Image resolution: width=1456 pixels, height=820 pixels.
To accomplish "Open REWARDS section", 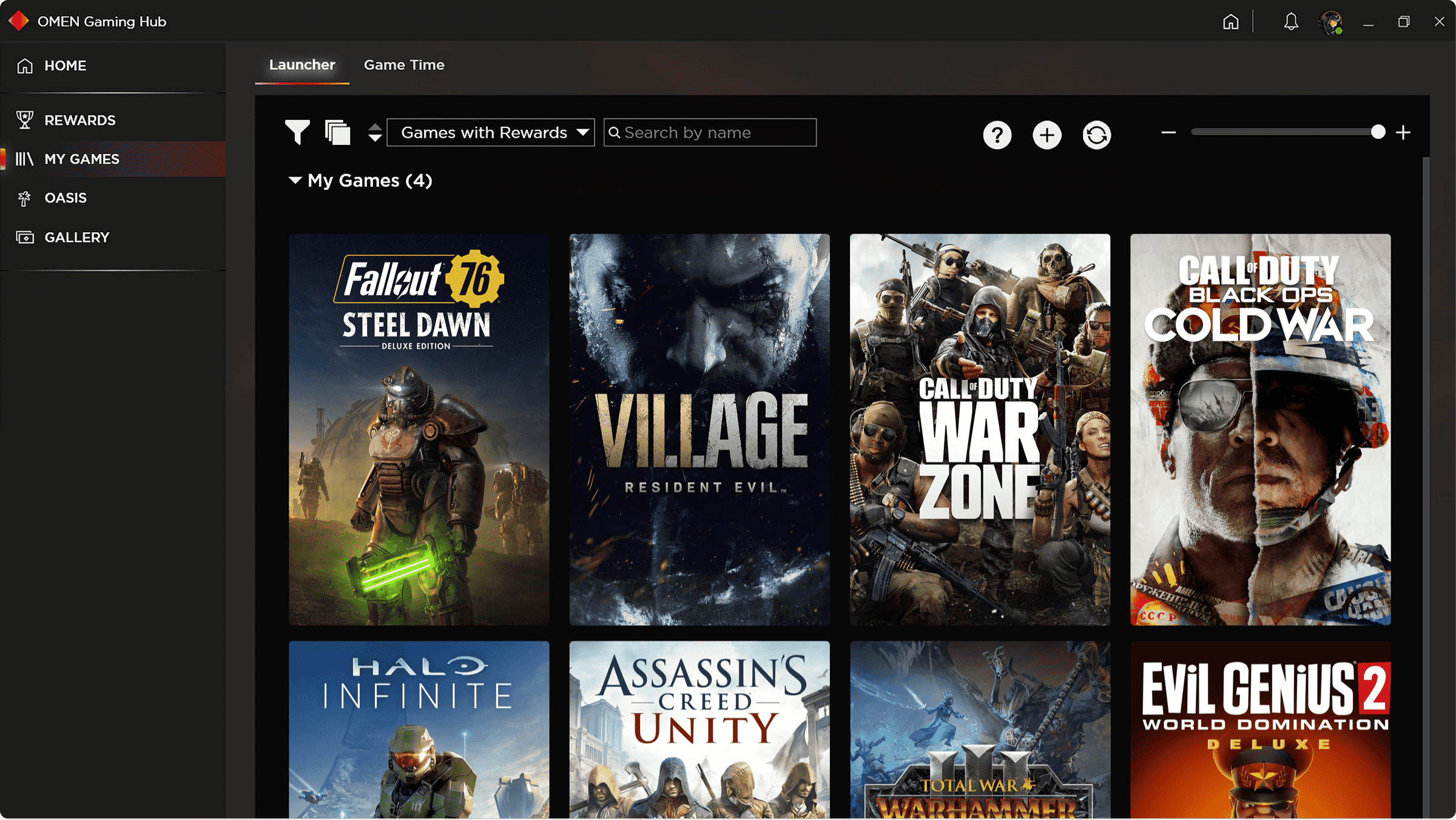I will point(113,120).
